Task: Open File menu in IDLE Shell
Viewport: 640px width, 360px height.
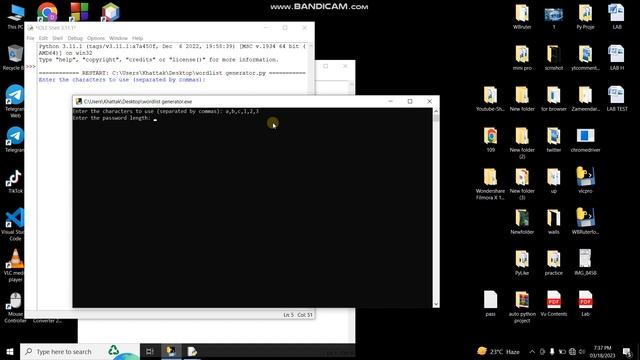Action: [31, 38]
